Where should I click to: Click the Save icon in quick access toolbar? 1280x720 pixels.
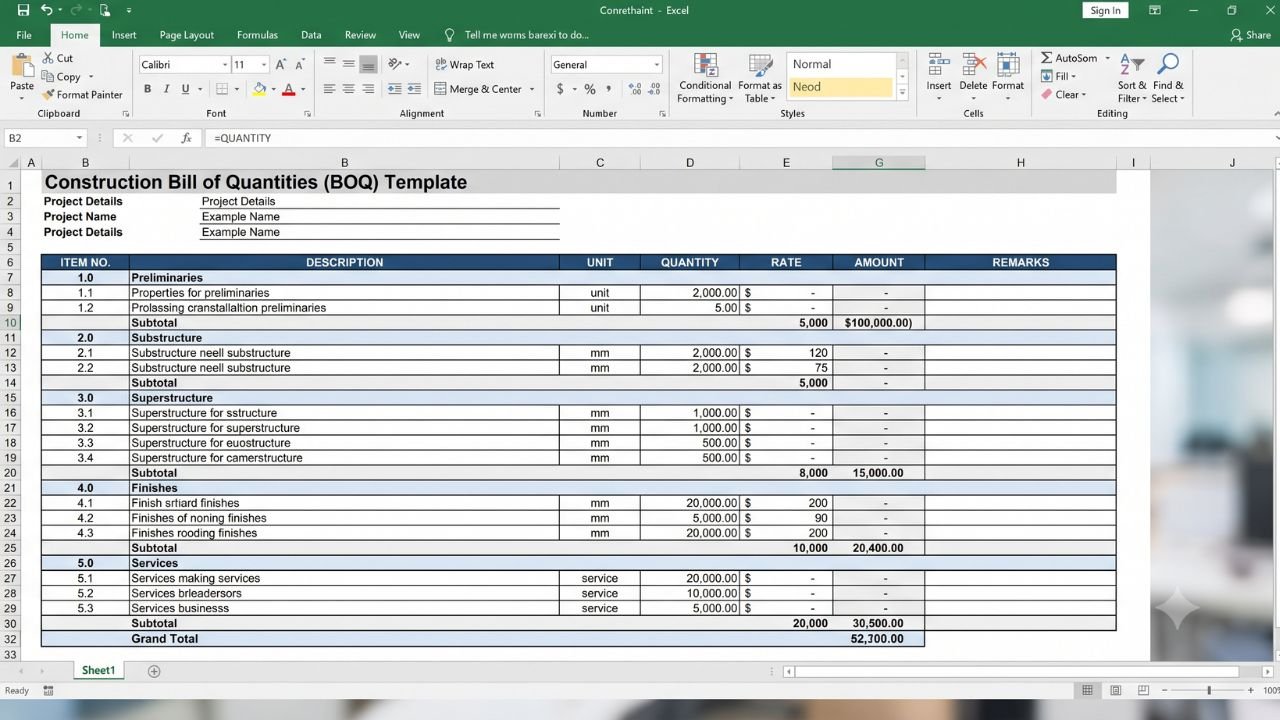(x=21, y=10)
